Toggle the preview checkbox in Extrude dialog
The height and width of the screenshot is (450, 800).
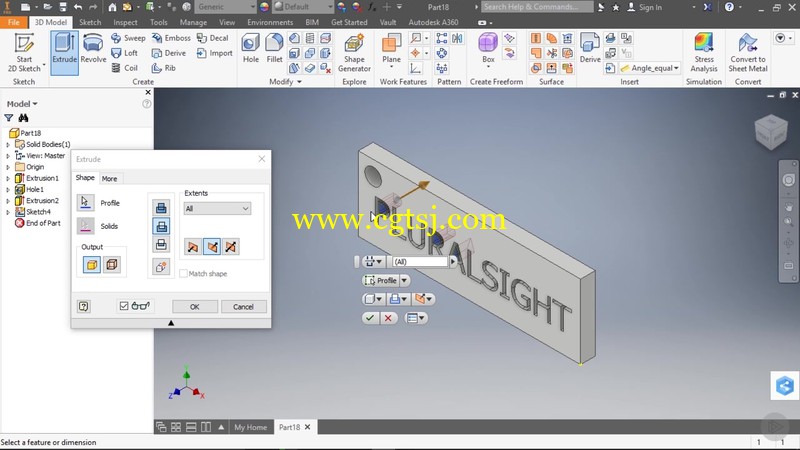tap(123, 306)
